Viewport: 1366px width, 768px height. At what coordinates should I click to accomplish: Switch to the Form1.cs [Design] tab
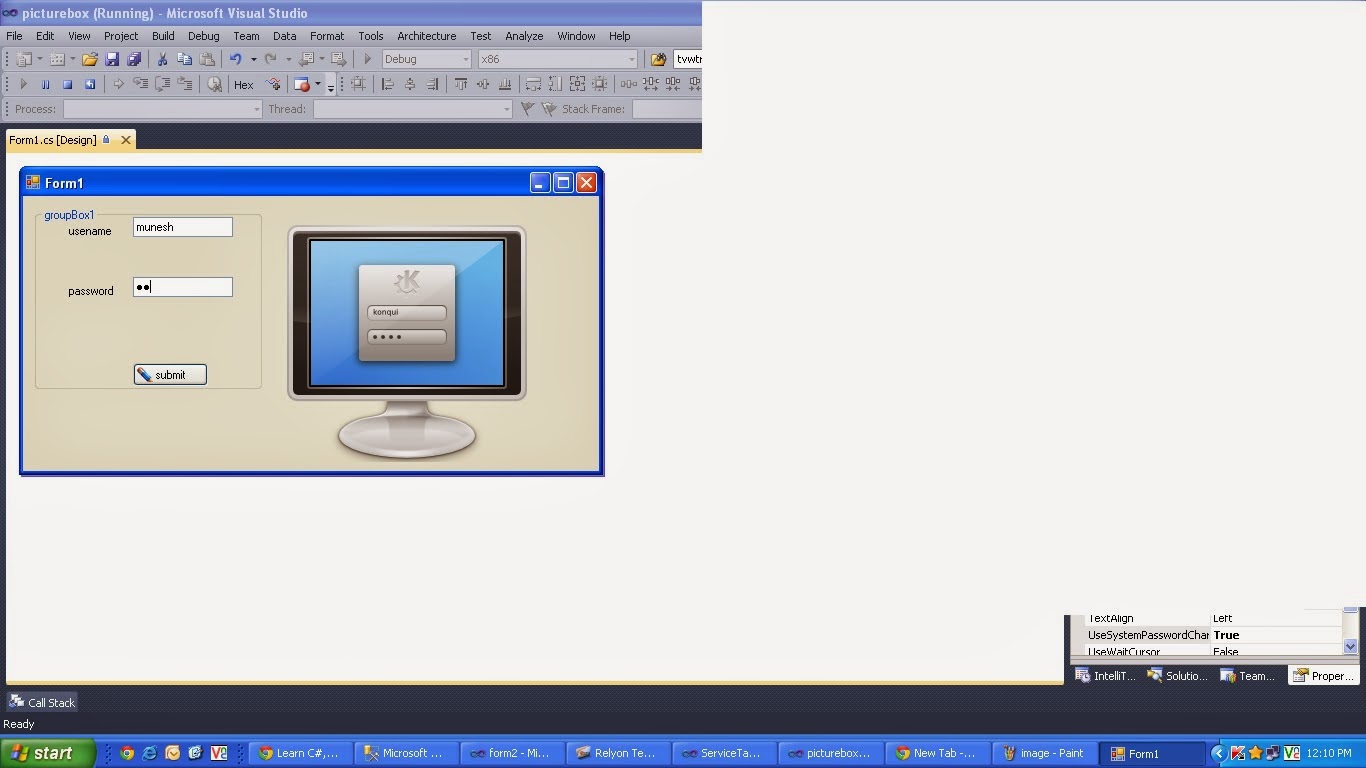[x=55, y=140]
